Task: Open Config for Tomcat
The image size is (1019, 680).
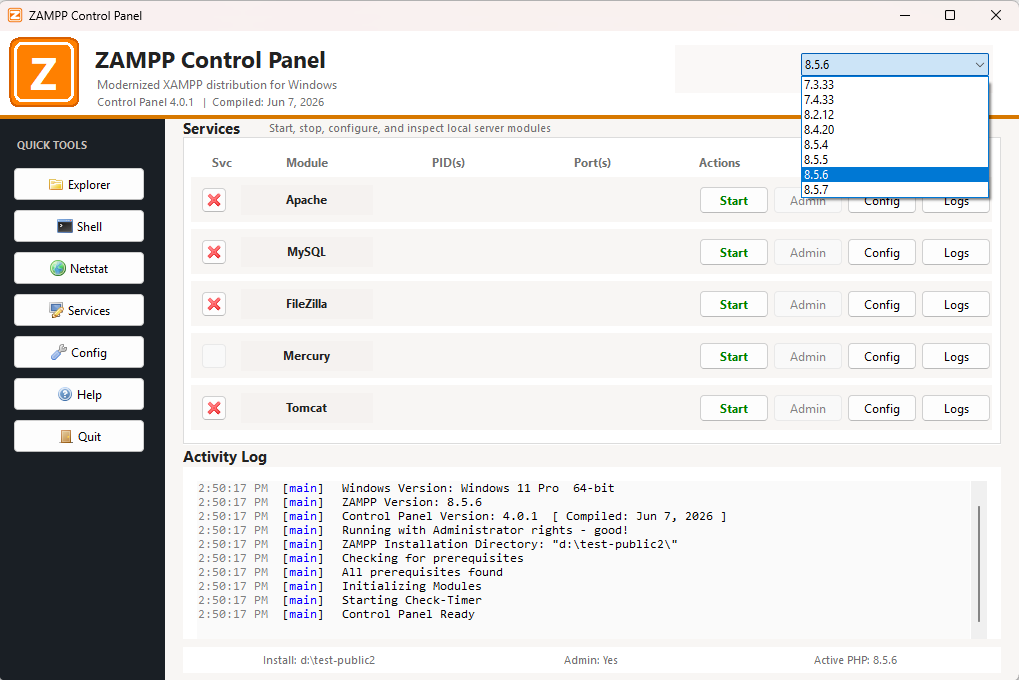Action: (882, 408)
